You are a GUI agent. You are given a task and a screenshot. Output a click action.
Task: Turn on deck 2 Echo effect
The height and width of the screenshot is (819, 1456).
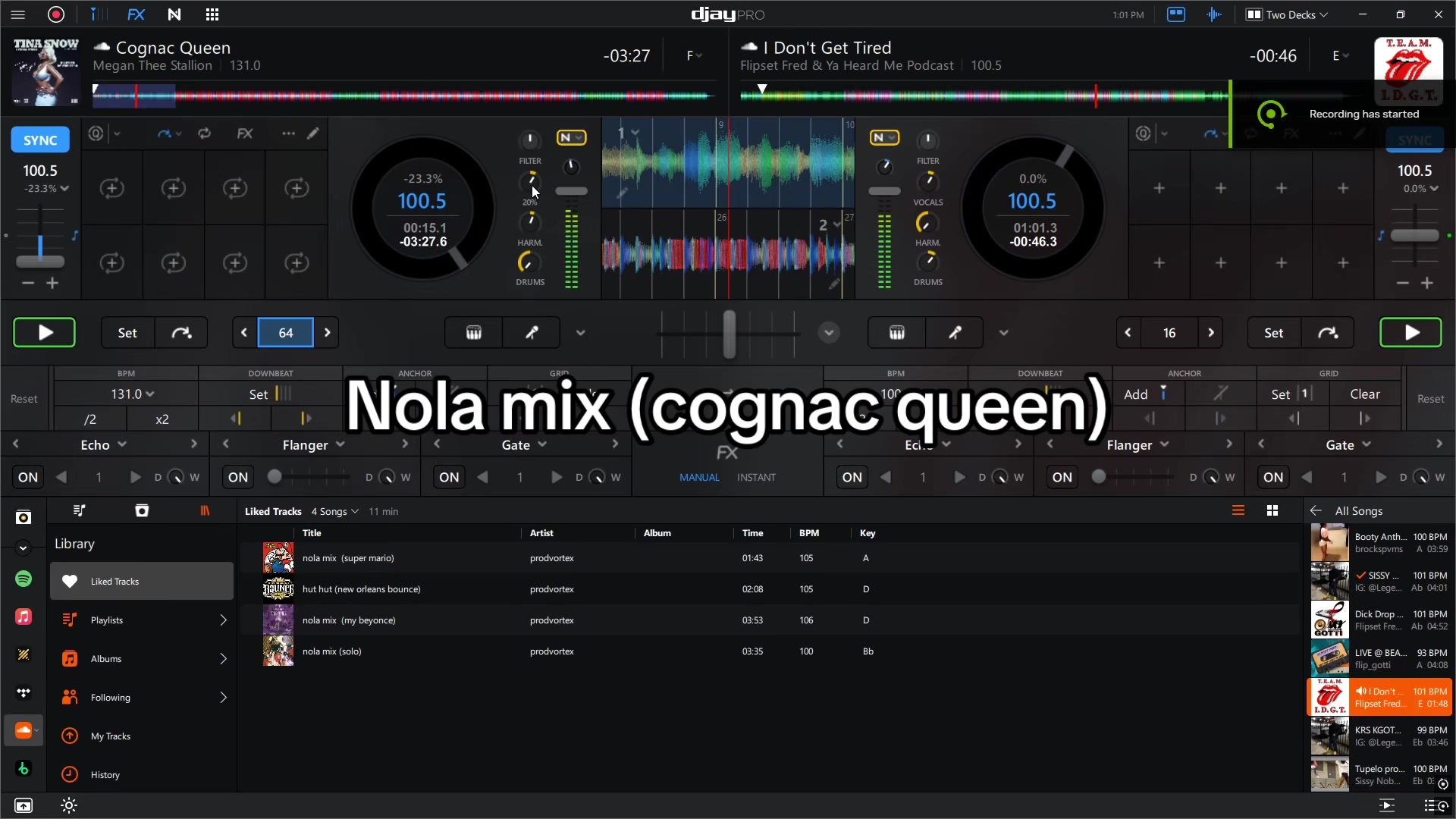pyautogui.click(x=852, y=477)
